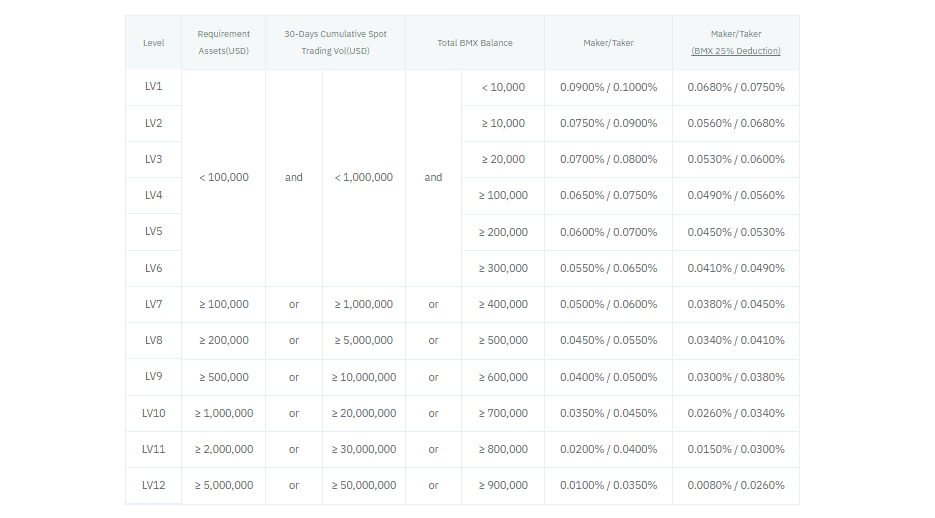
Task: Select the LV12 level cell
Action: (x=153, y=485)
